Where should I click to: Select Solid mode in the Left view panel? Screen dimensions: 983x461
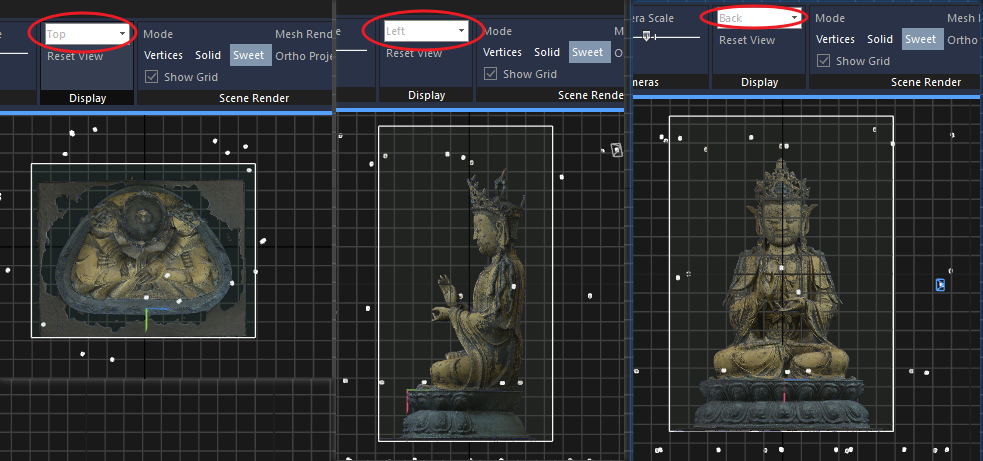(547, 52)
